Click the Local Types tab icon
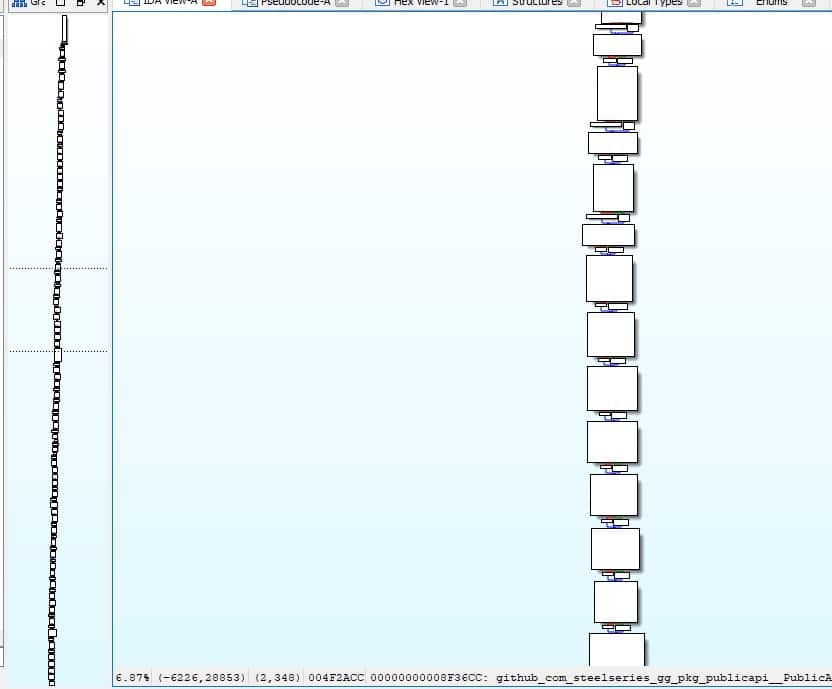The image size is (832, 689). (x=614, y=3)
